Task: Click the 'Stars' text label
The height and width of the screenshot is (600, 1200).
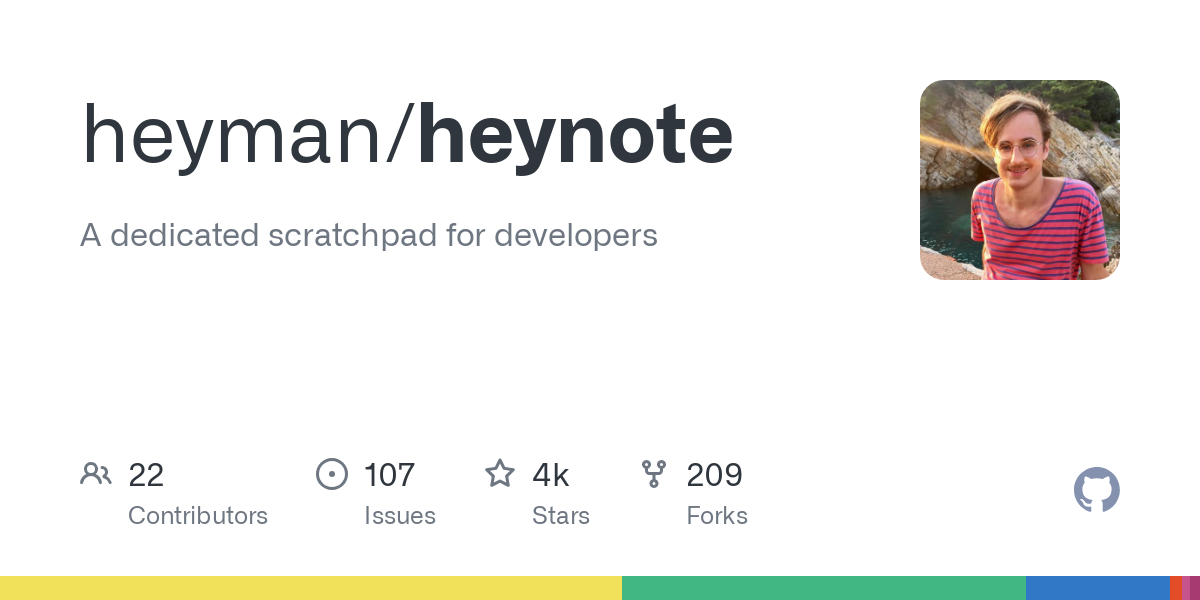Action: (x=561, y=516)
